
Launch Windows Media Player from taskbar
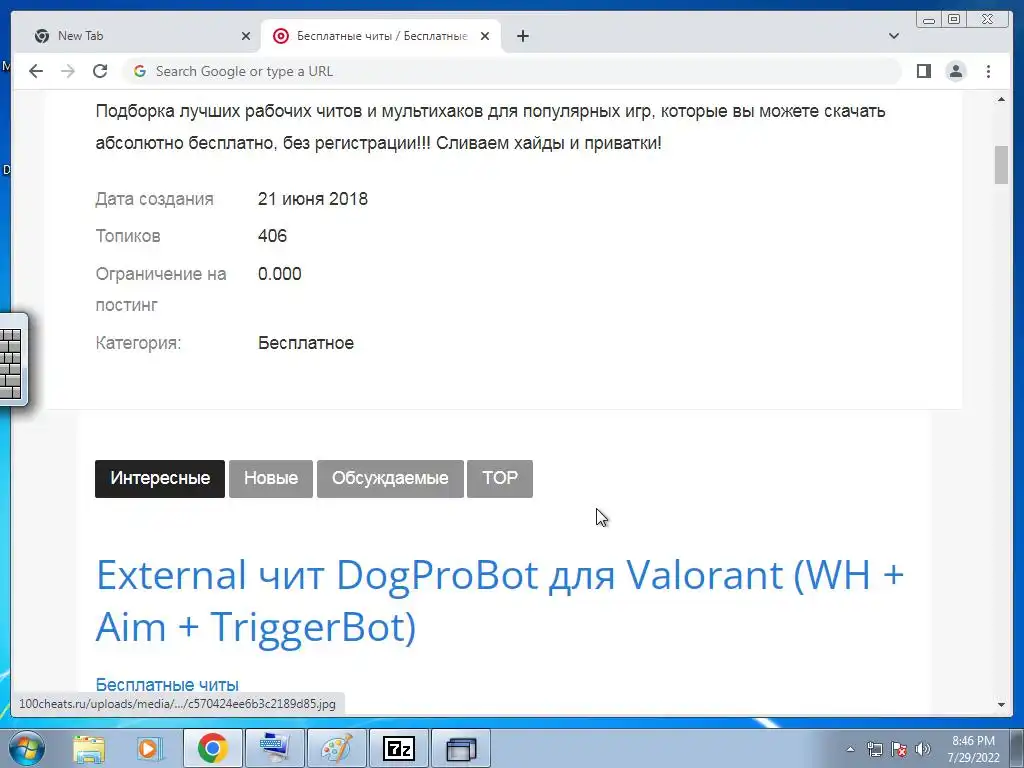(x=150, y=748)
